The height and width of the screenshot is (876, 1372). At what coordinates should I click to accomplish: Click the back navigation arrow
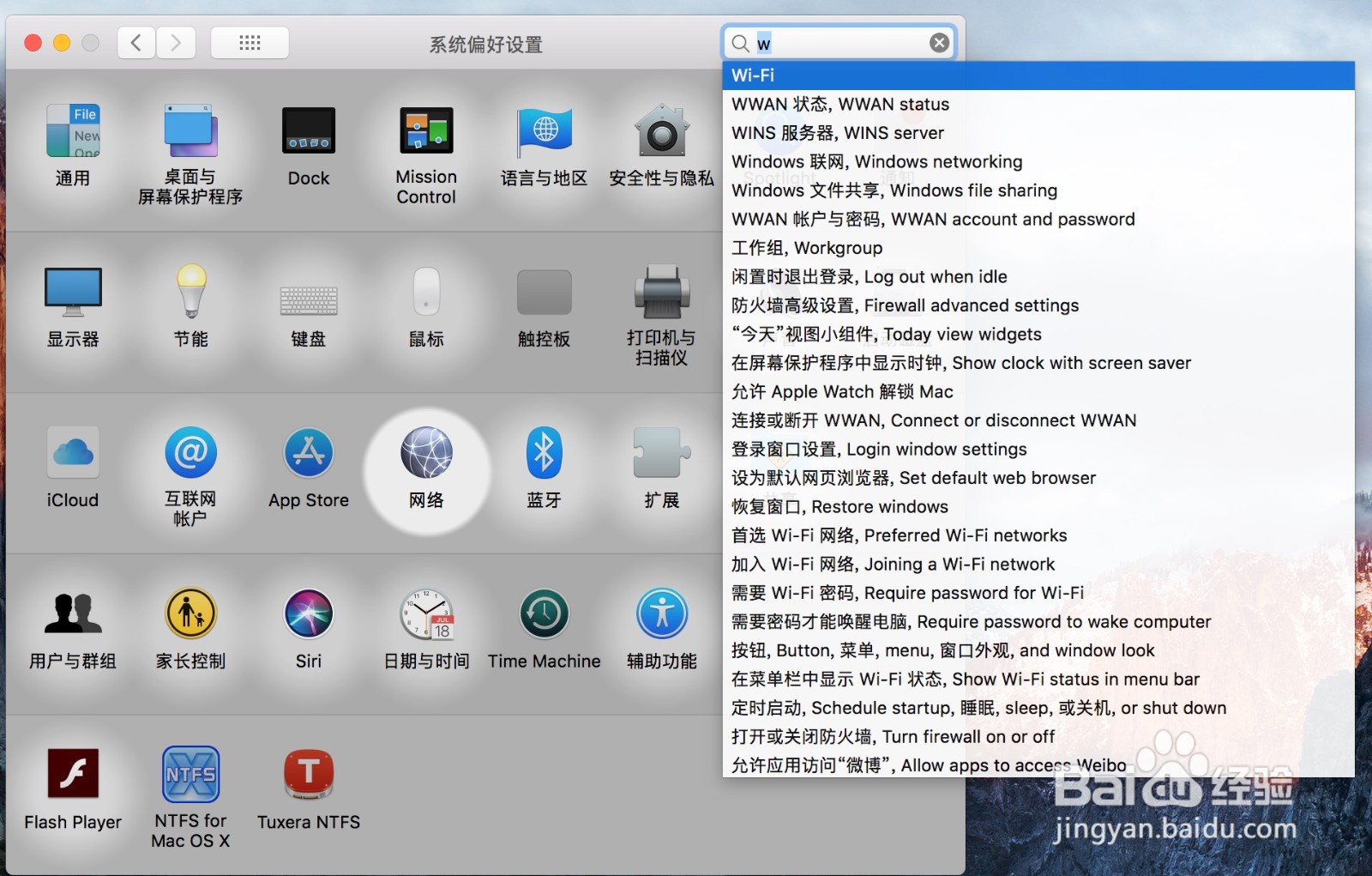click(136, 42)
